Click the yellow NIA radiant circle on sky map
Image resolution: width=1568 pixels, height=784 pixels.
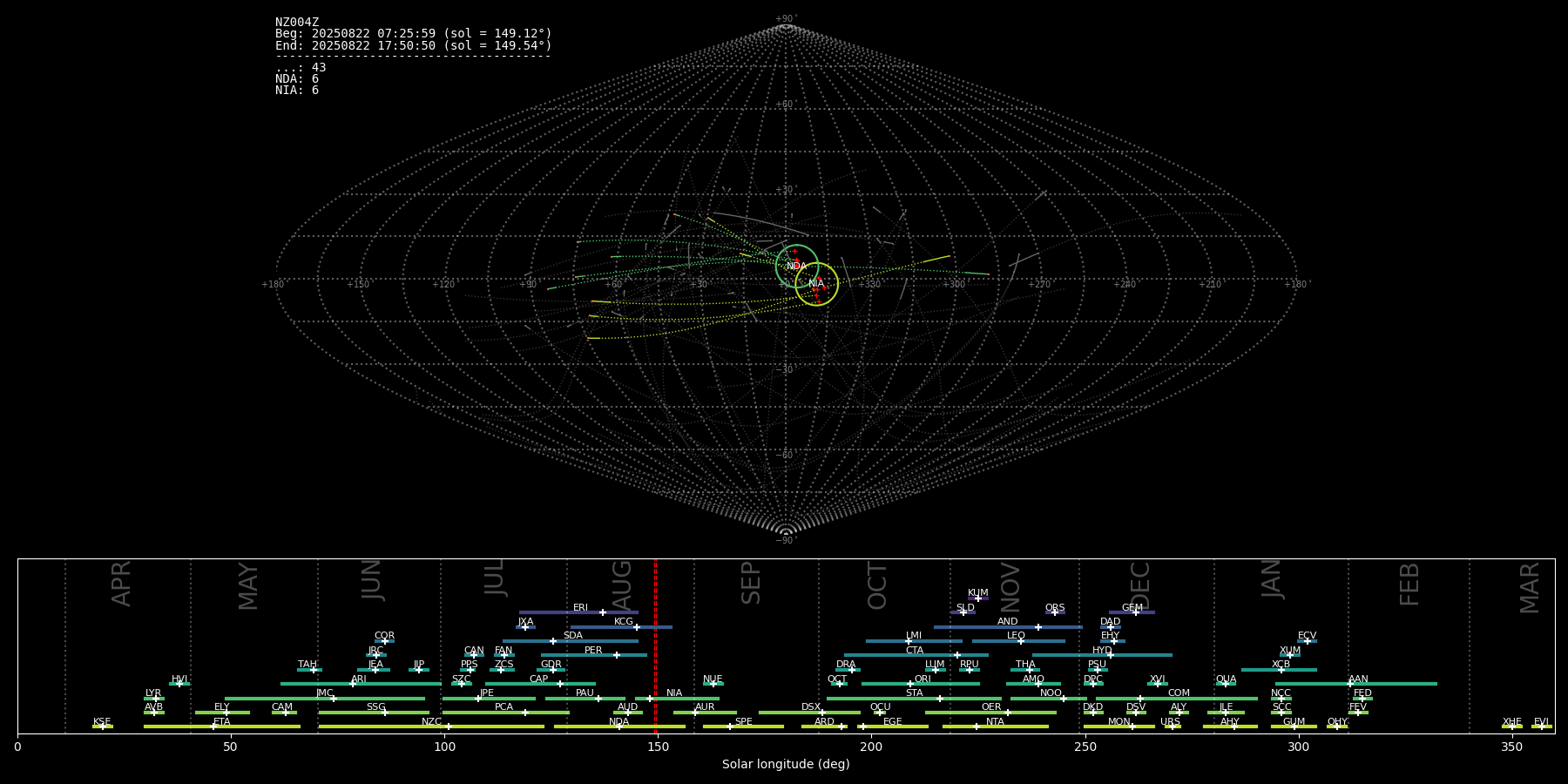[816, 284]
